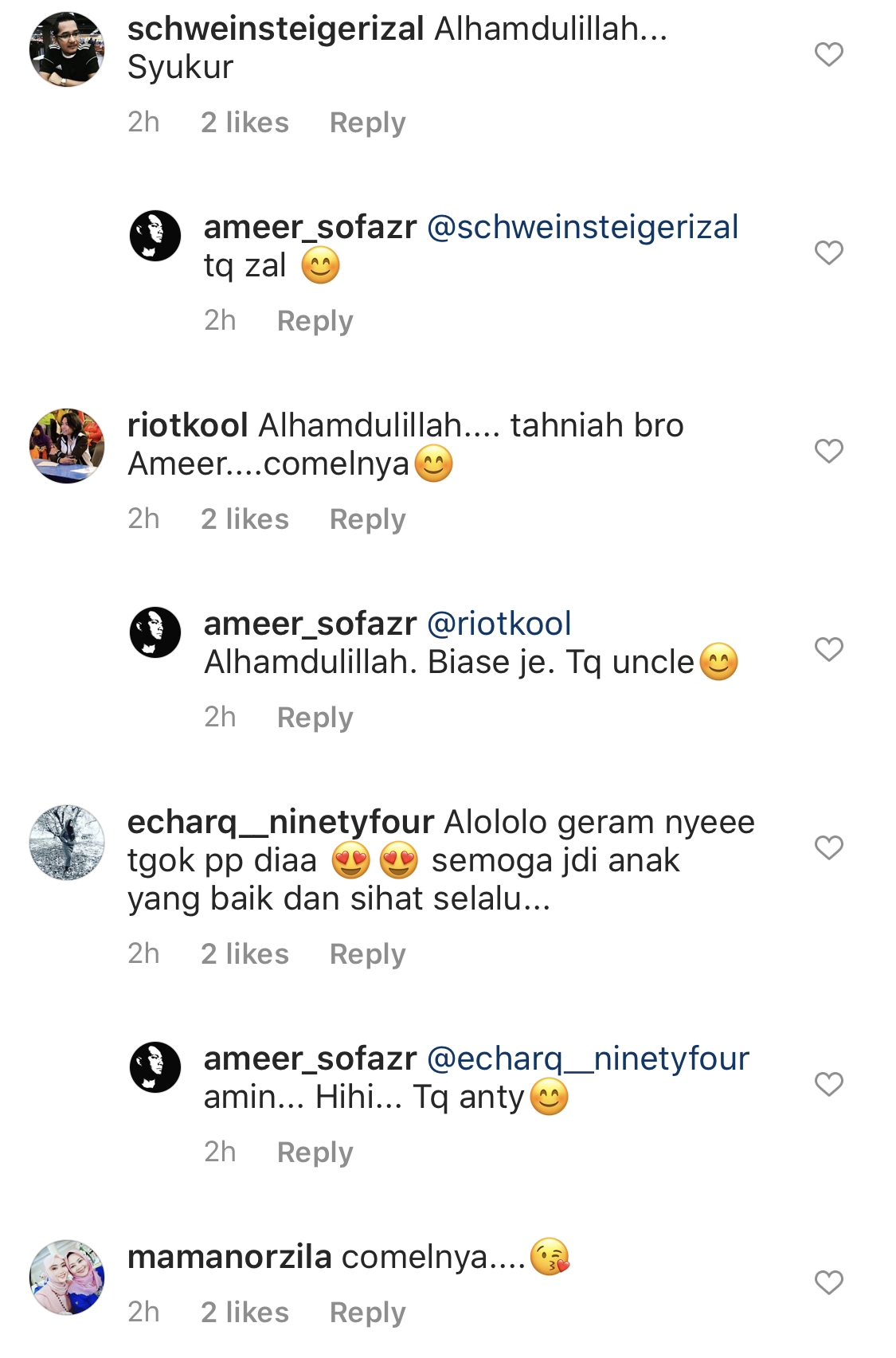896x1358 pixels.
Task: Like riotkool's tahniah bro comment
Action: [828, 451]
